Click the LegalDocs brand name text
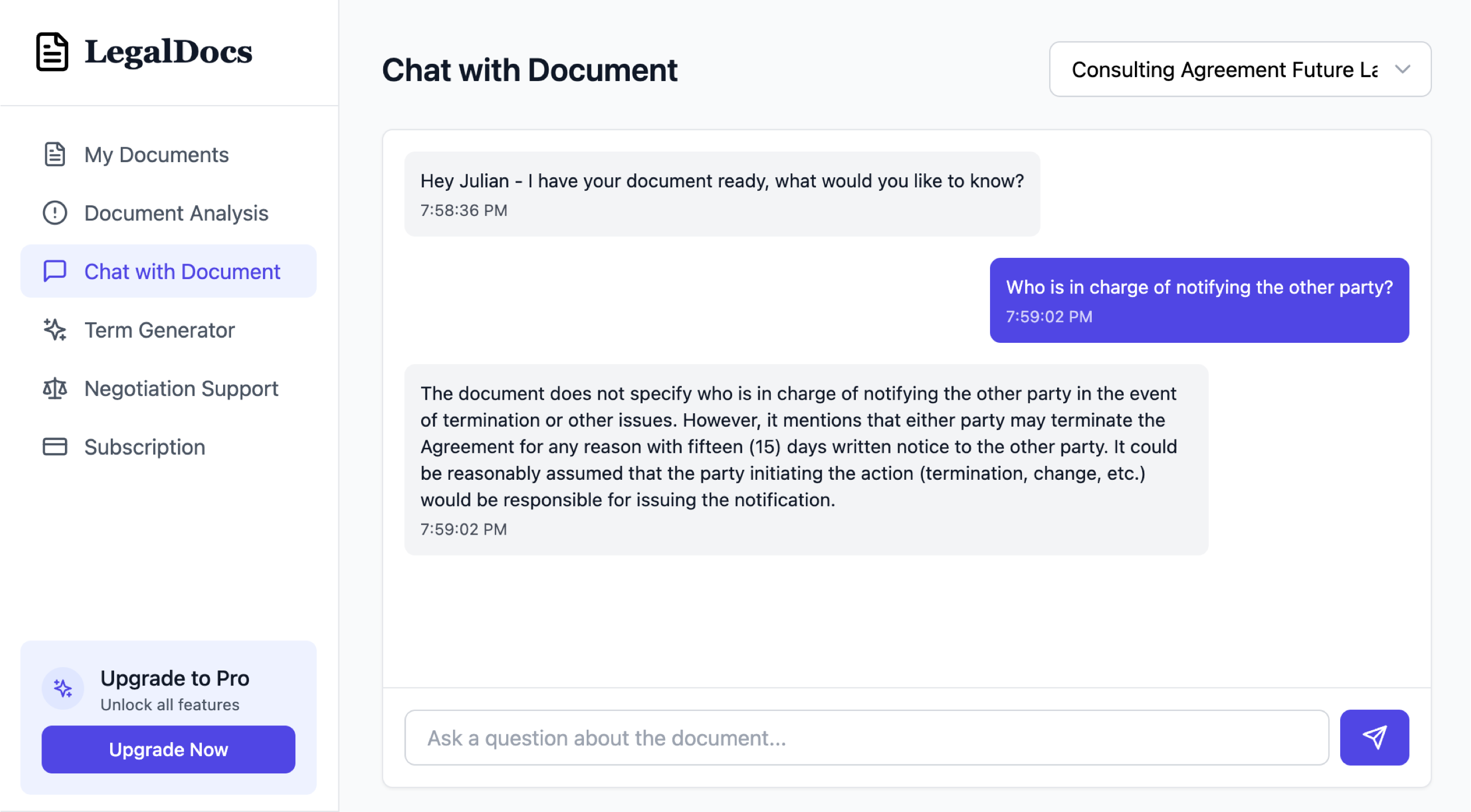 click(x=168, y=51)
